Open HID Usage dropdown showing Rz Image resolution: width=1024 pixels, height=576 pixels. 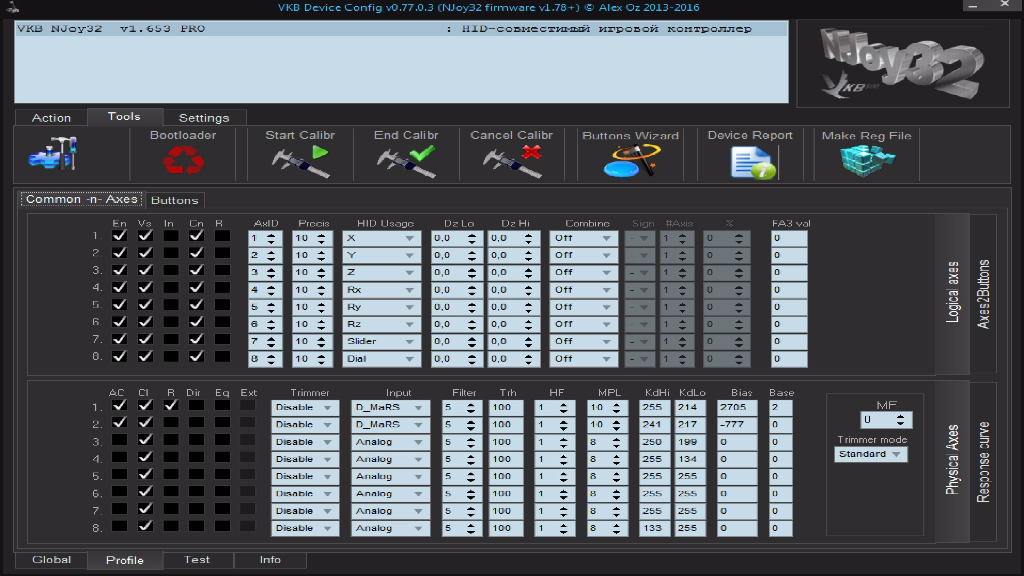pos(381,324)
